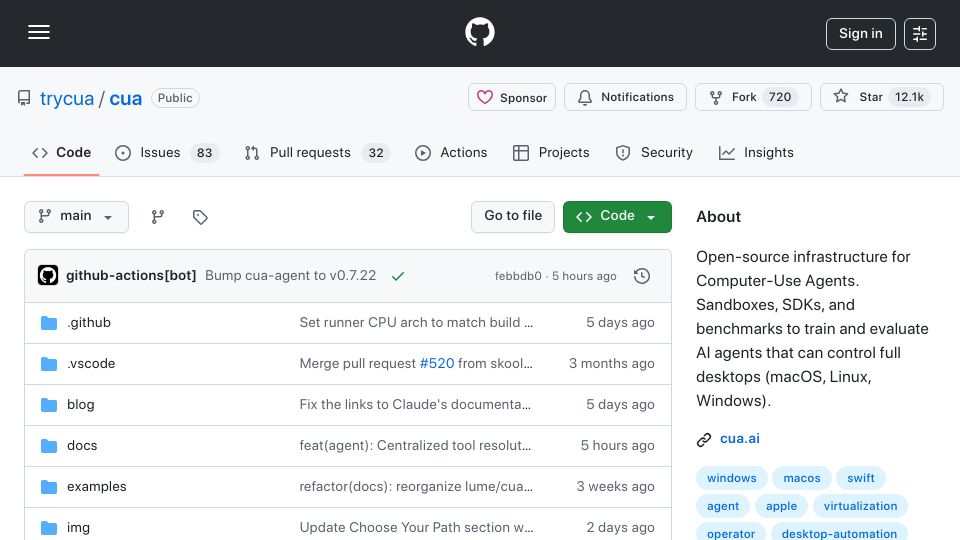Click the blog folder icon

pyautogui.click(x=49, y=405)
